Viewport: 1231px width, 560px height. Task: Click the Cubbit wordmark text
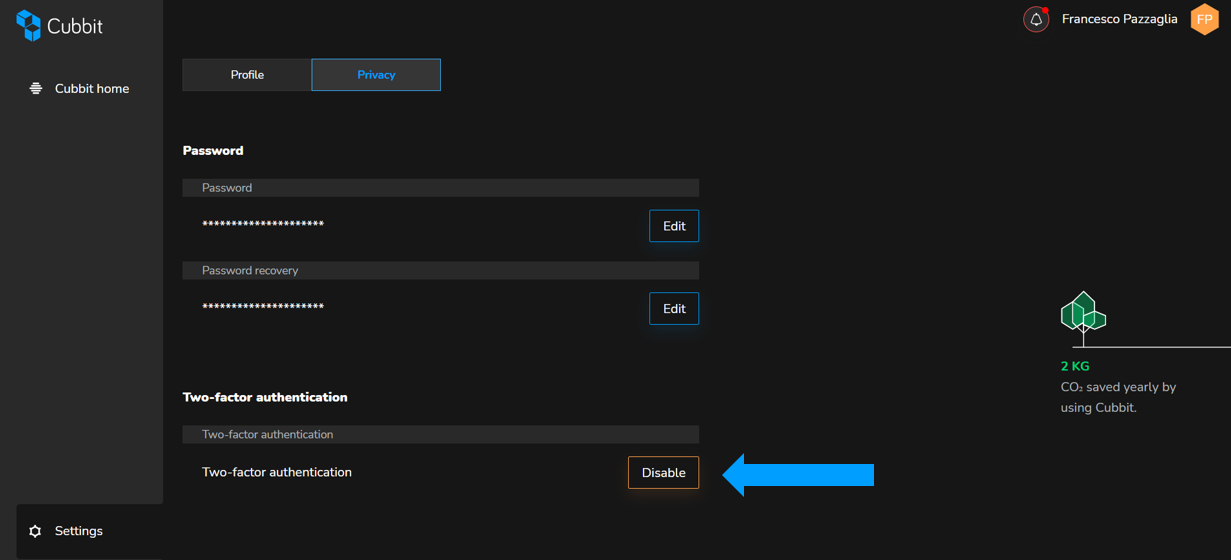pos(75,27)
